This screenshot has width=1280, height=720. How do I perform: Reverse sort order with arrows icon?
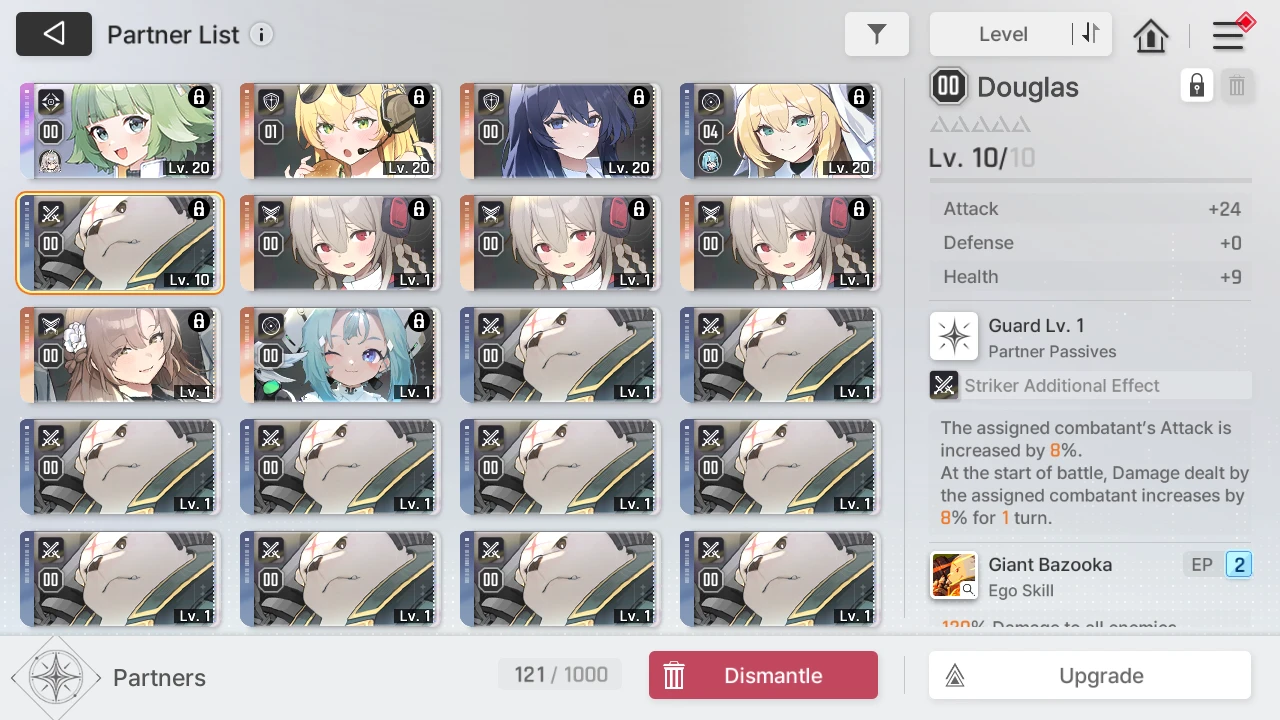click(1090, 34)
